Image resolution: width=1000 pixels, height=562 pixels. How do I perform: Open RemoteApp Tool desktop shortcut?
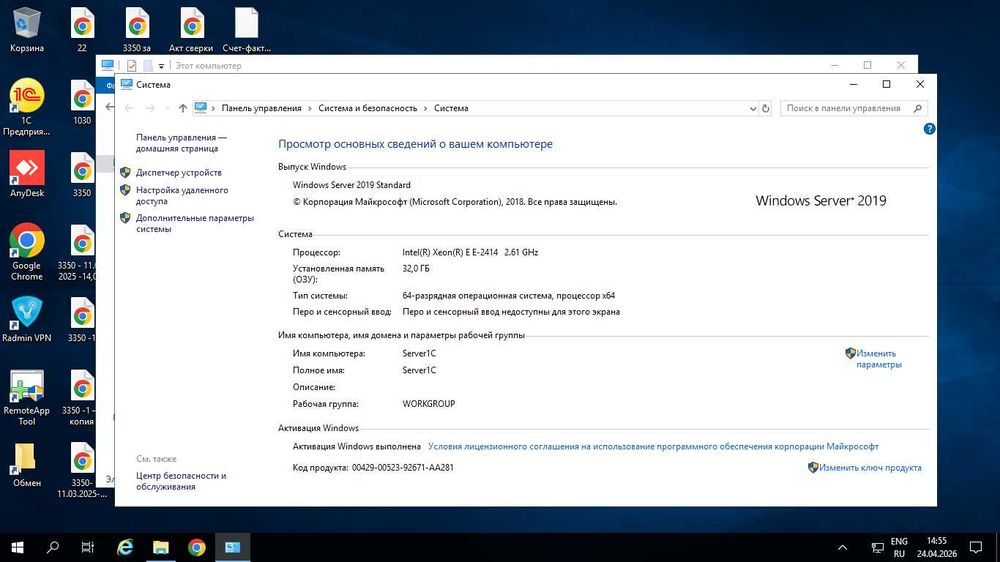coord(27,397)
